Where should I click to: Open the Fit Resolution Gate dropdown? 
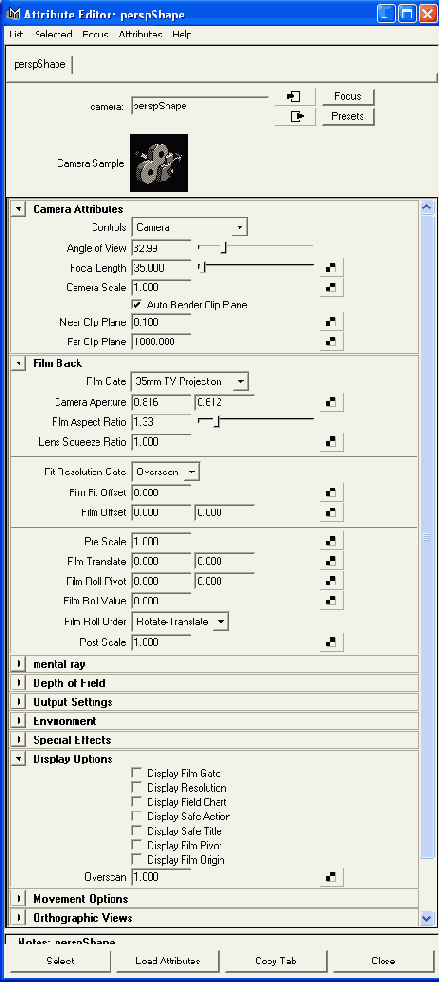pyautogui.click(x=166, y=472)
